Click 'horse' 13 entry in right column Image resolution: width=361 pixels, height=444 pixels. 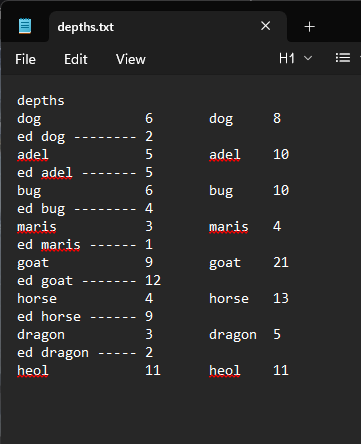249,298
